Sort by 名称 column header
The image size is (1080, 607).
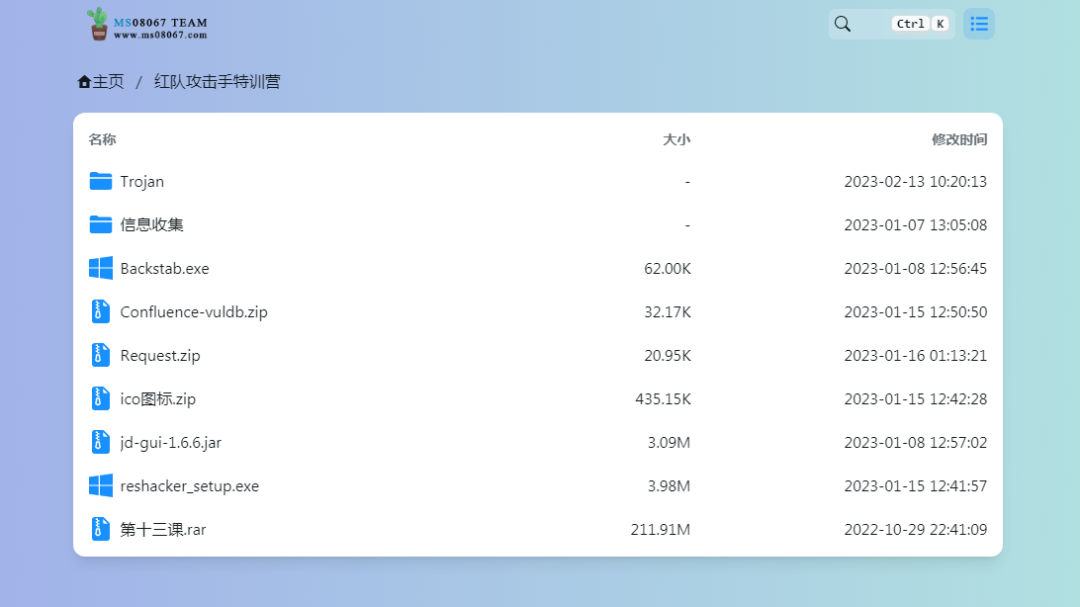pos(102,139)
